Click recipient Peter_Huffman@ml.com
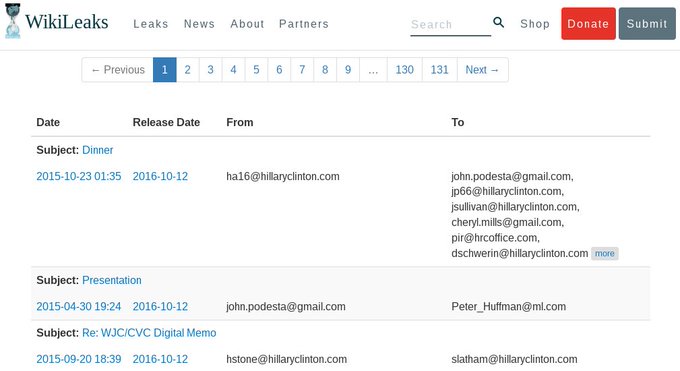Viewport: 680px width, 371px height. (509, 307)
